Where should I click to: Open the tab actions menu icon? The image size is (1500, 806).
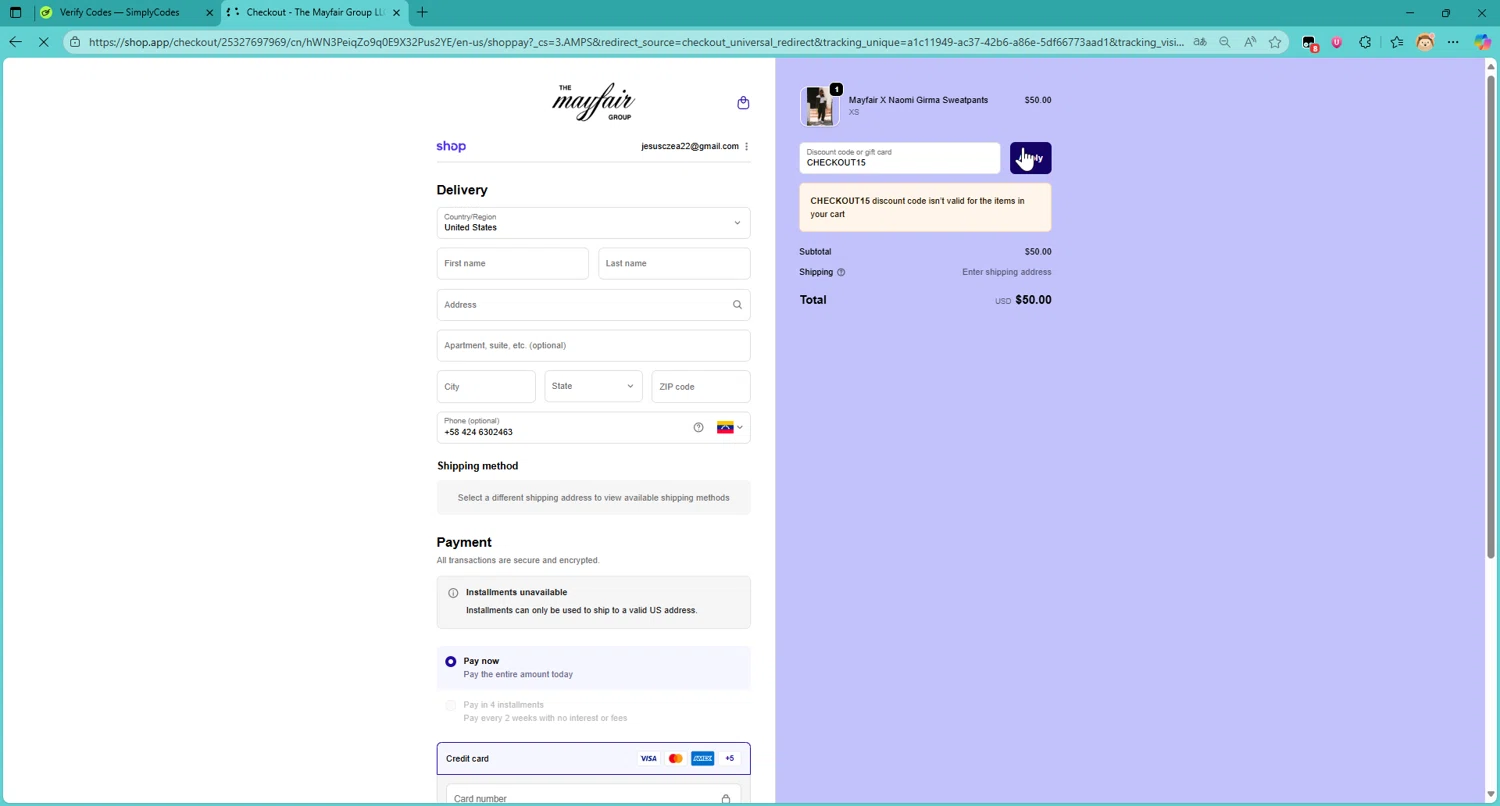[15, 13]
